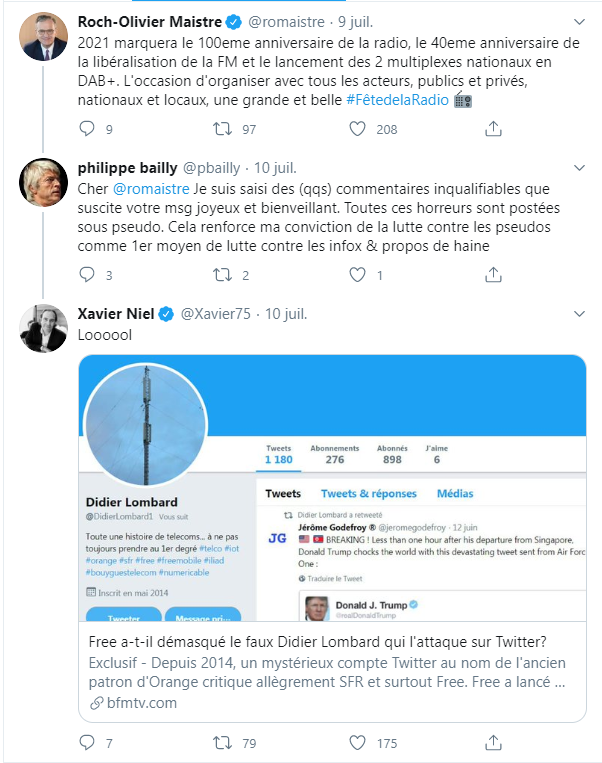This screenshot has height=763, width=602.
Task: Reply to Roch-Olivier Maistre's tweet
Action: click(87, 129)
